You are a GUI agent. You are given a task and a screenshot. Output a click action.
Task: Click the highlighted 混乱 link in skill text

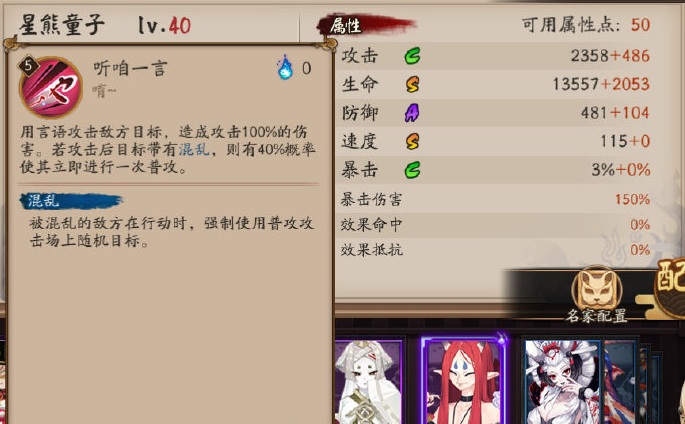[194, 150]
